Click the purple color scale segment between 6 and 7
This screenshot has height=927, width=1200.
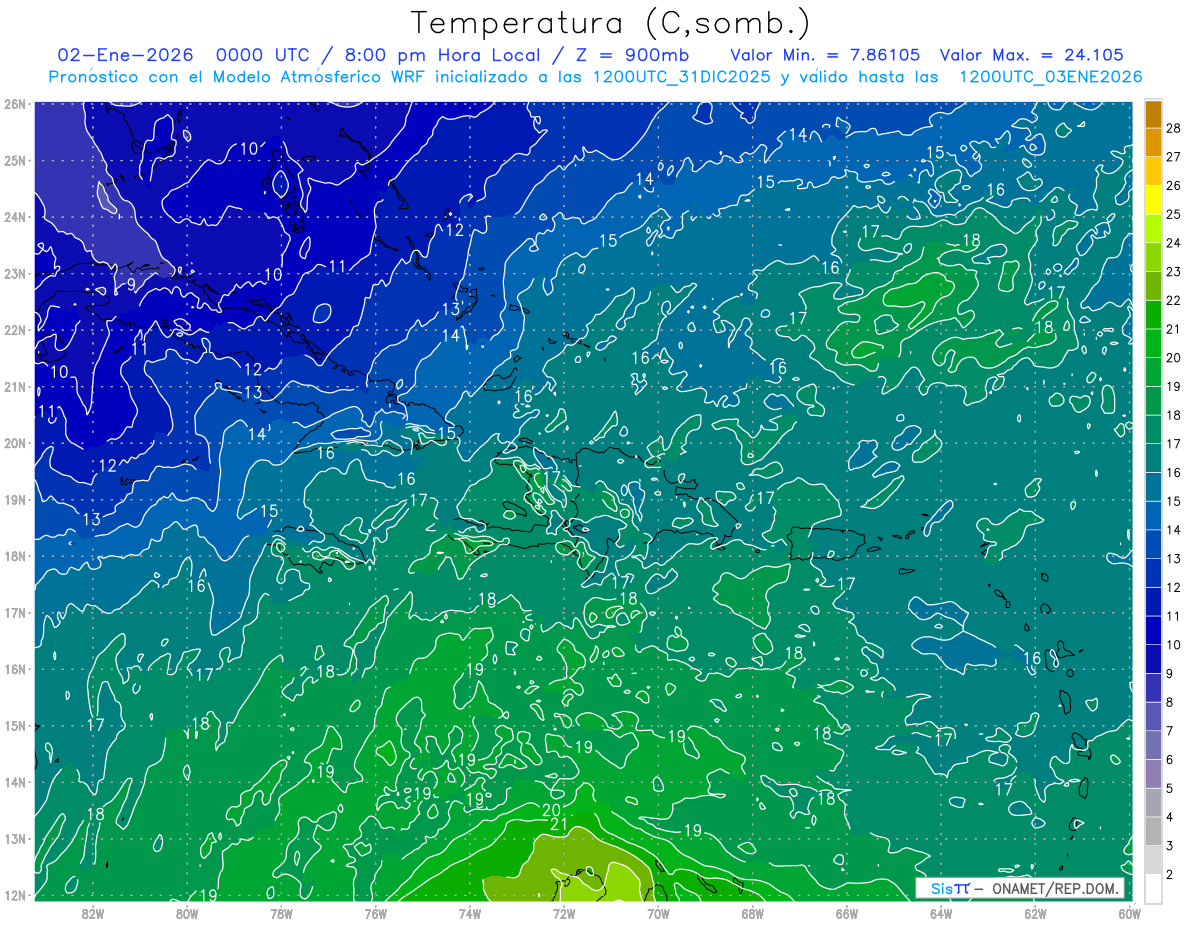pyautogui.click(x=1154, y=745)
